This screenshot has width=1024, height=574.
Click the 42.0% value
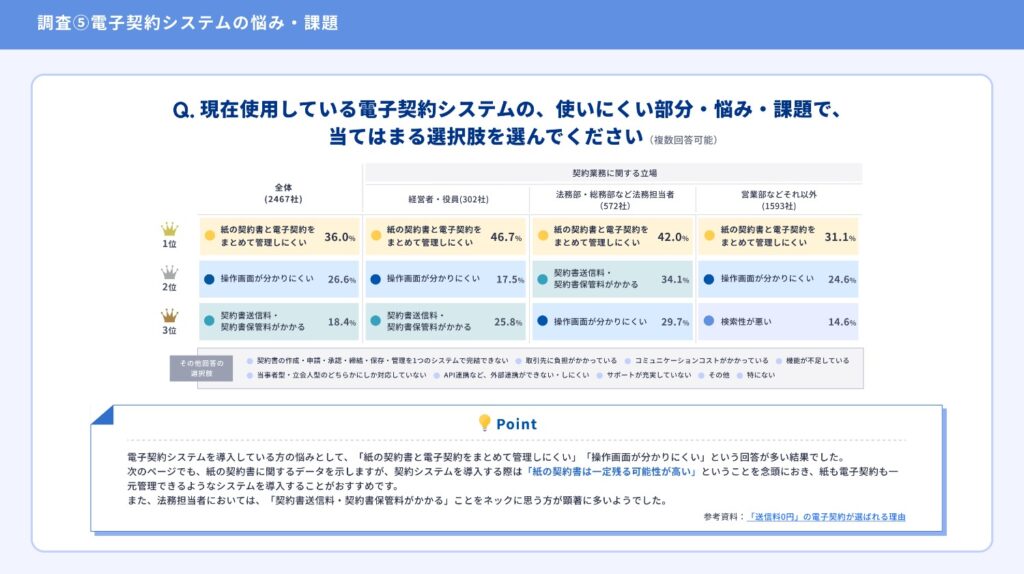(x=673, y=237)
